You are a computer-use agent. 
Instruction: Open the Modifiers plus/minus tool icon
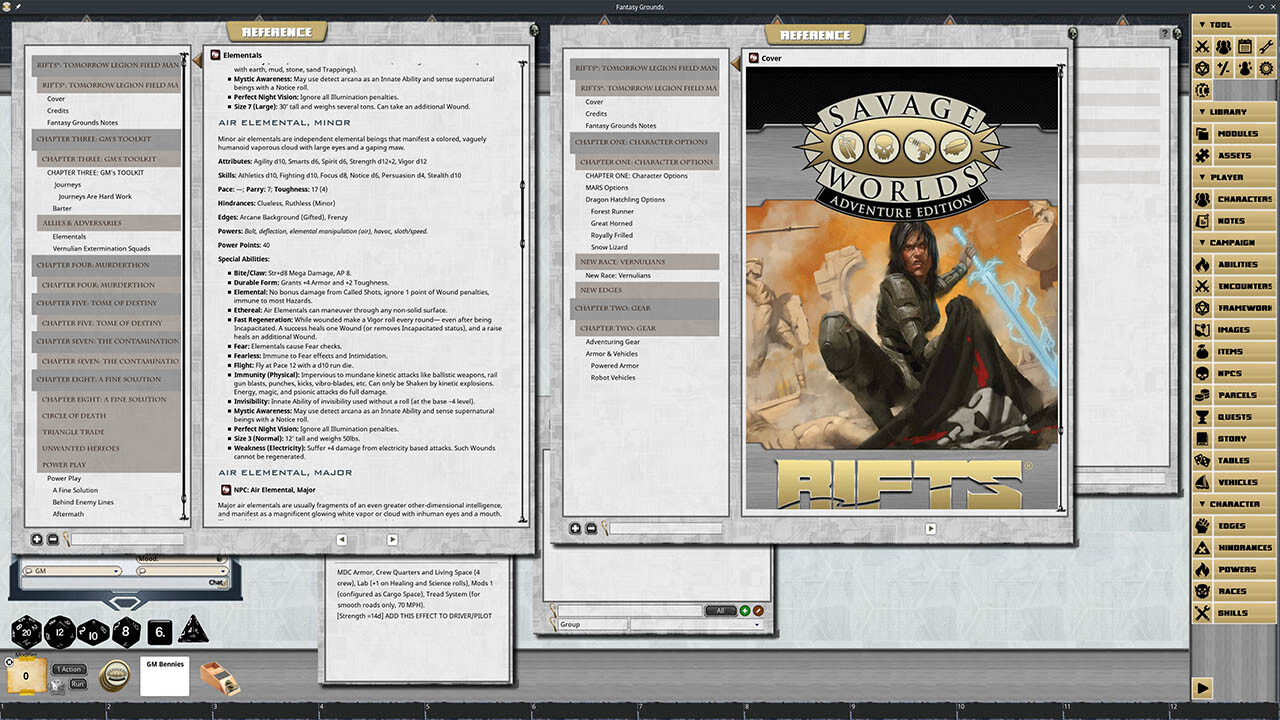coord(1224,67)
